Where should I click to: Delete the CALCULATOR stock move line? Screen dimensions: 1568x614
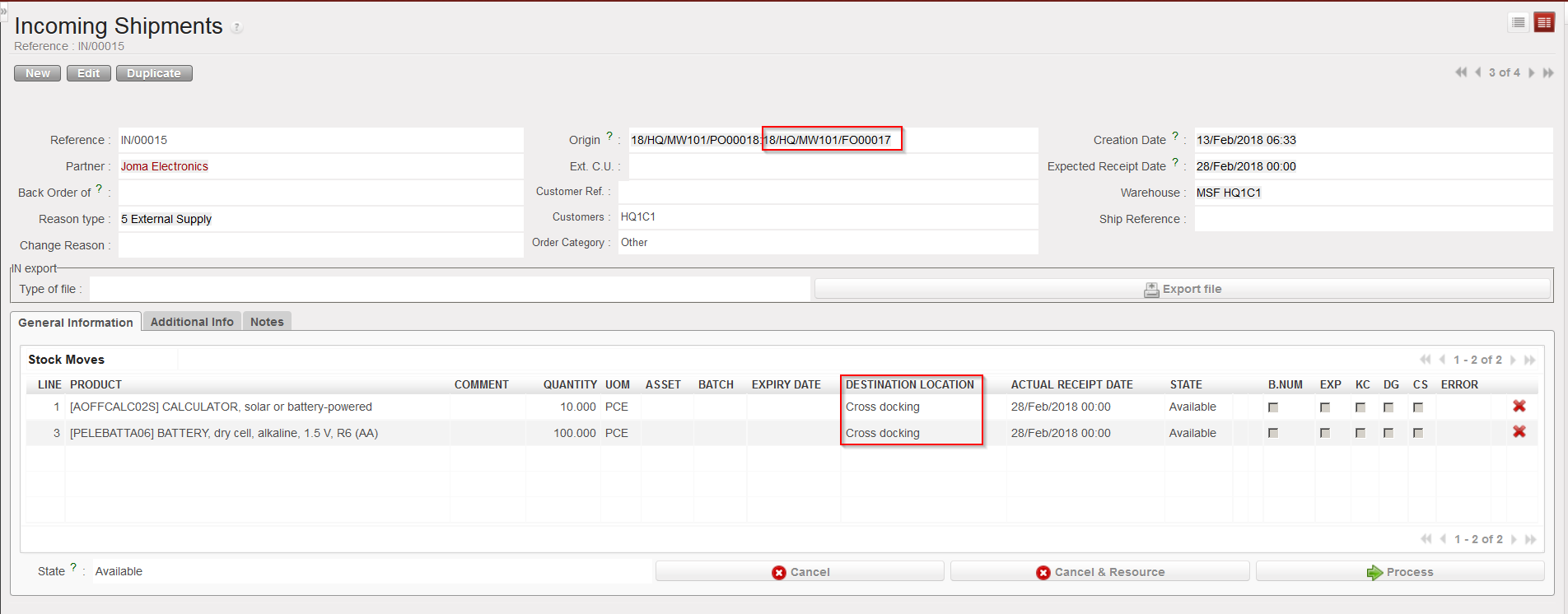click(1519, 406)
